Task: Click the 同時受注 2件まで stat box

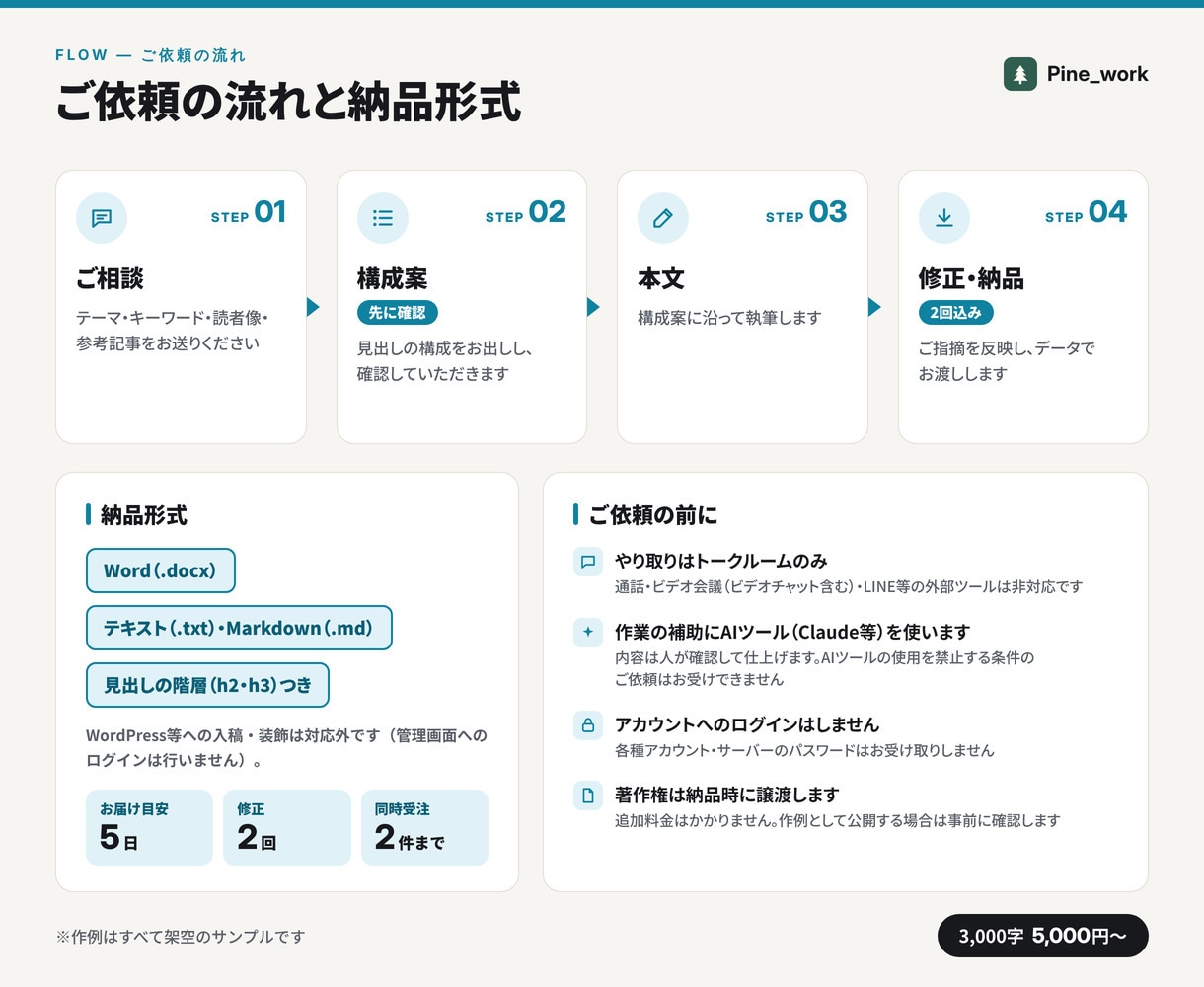Action: click(x=424, y=827)
